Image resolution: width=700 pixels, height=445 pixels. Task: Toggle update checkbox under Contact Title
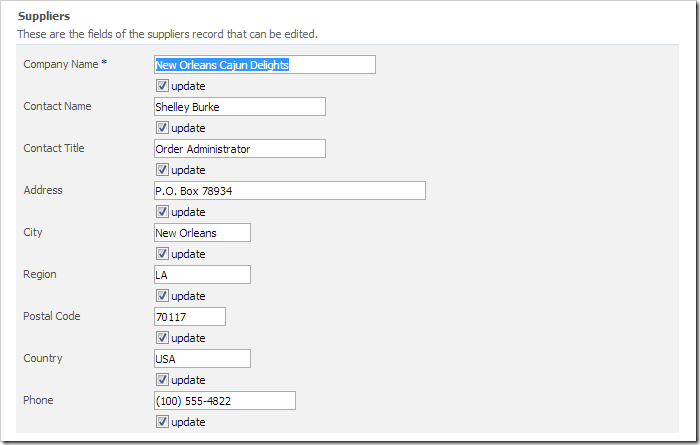pos(162,170)
